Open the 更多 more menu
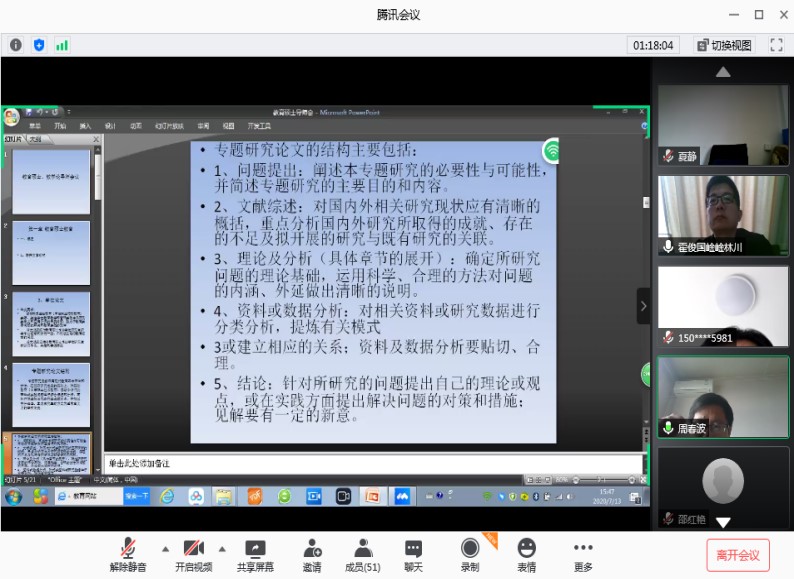This screenshot has height=579, width=794. 583,555
